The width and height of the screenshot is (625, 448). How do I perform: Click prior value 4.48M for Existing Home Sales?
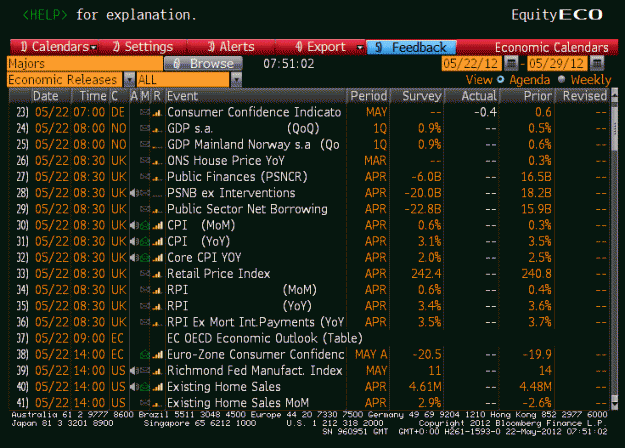tap(535, 387)
